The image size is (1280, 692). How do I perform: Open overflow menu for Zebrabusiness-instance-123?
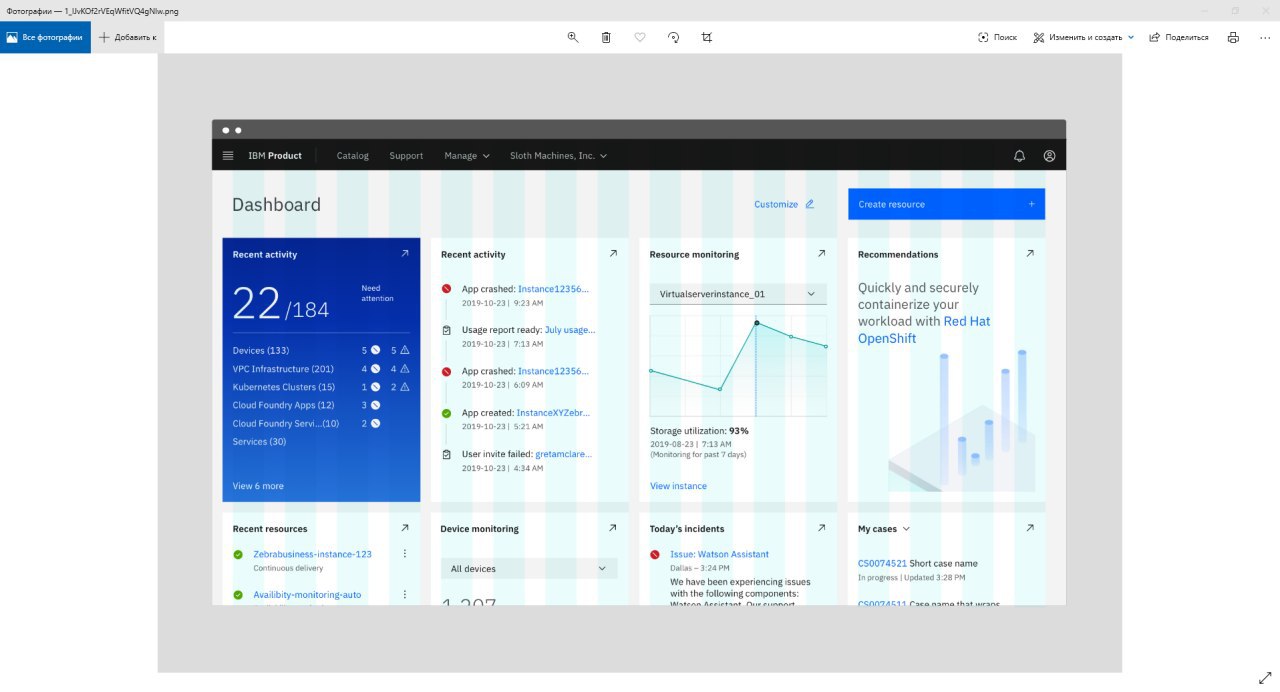pos(405,554)
